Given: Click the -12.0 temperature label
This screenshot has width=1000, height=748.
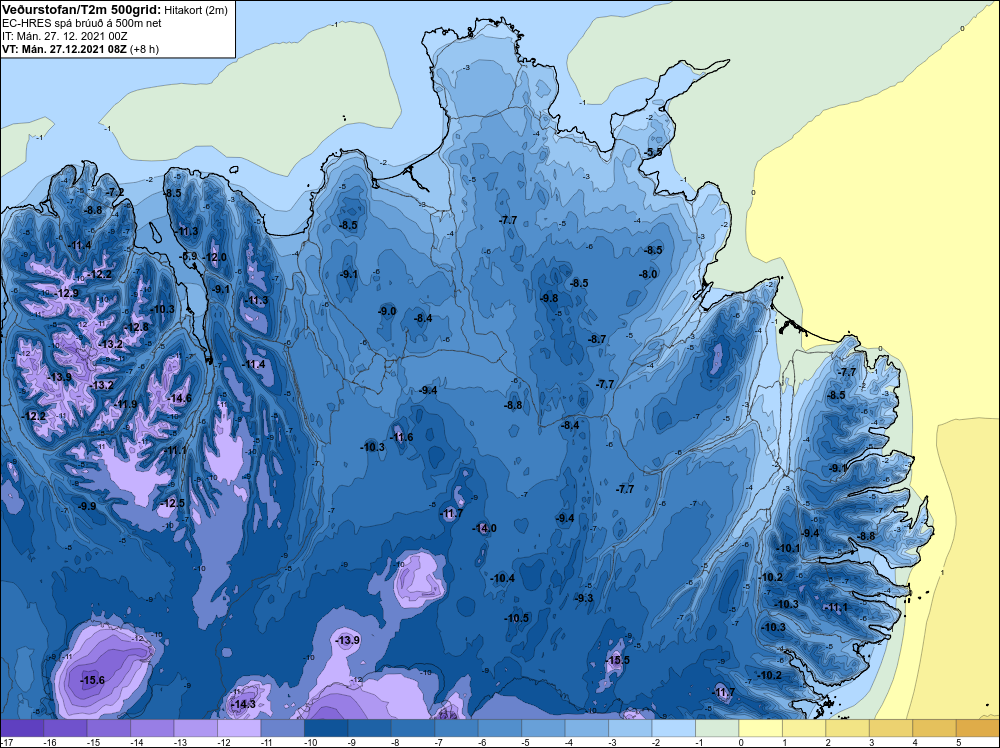Looking at the screenshot, I should coord(214,258).
